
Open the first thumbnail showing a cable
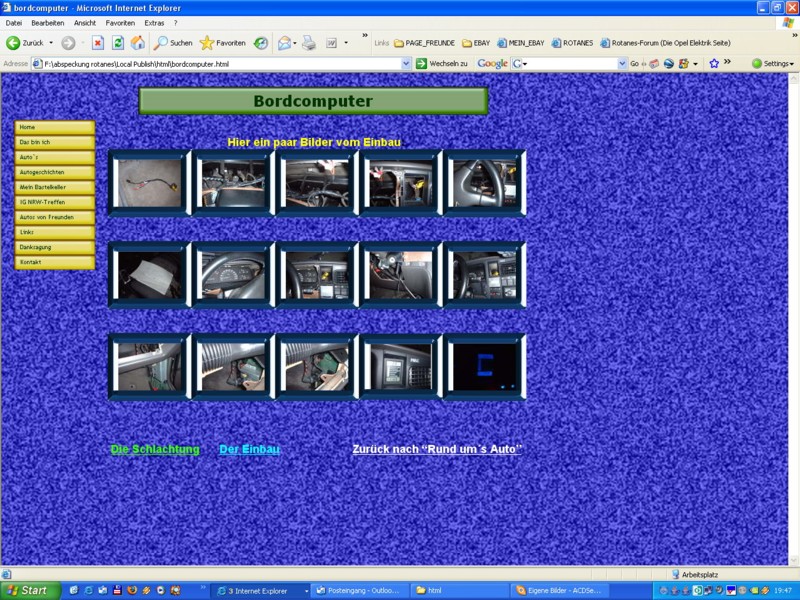pyautogui.click(x=149, y=183)
